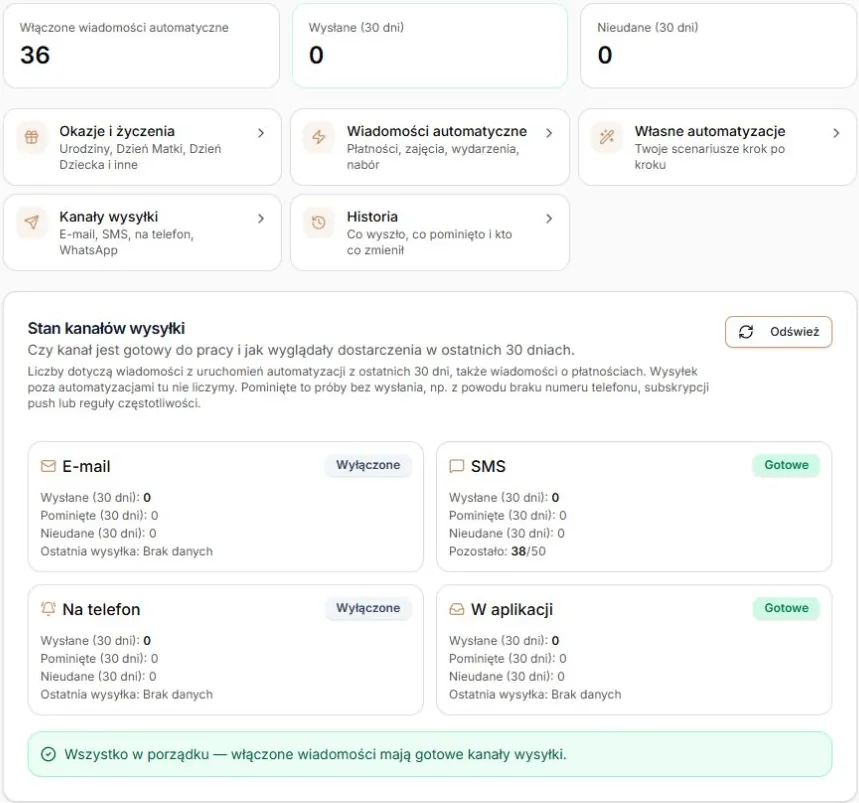This screenshot has height=803, width=859.
Task: Open Historia via its chevron arrow
Action: (549, 219)
